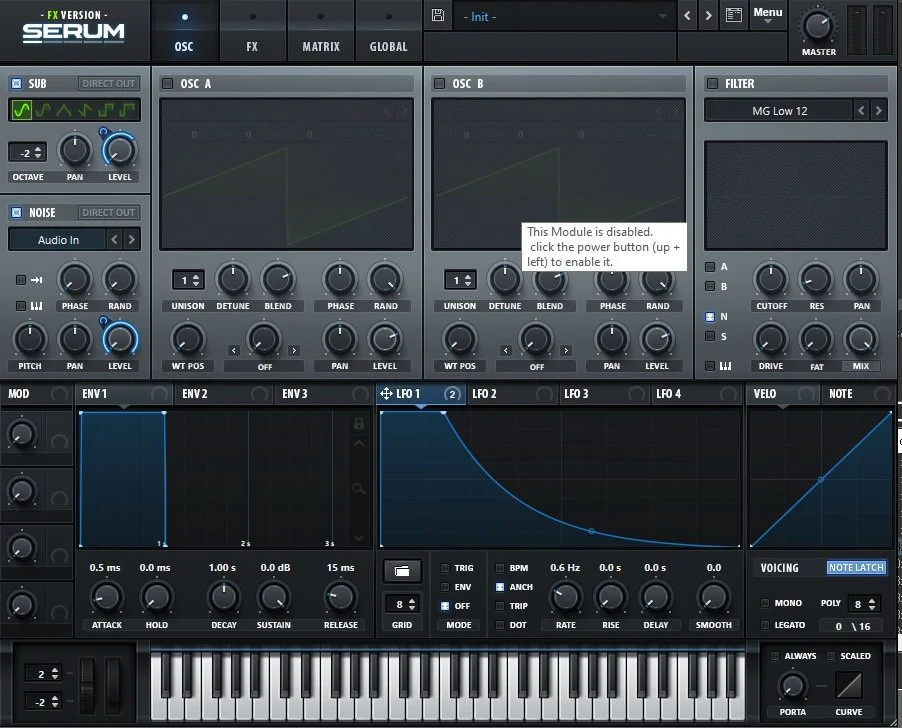Select the NOTE modulation tab
The image size is (902, 728).
click(857, 394)
